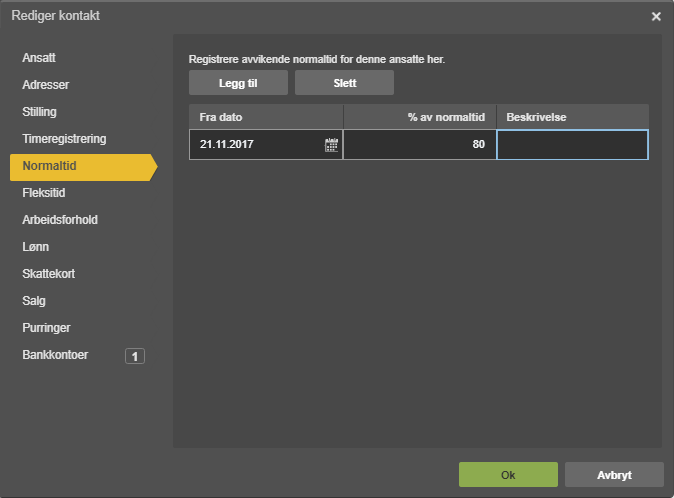The height and width of the screenshot is (498, 674).
Task: Click the date field 21.11.2017
Action: pyautogui.click(x=266, y=144)
